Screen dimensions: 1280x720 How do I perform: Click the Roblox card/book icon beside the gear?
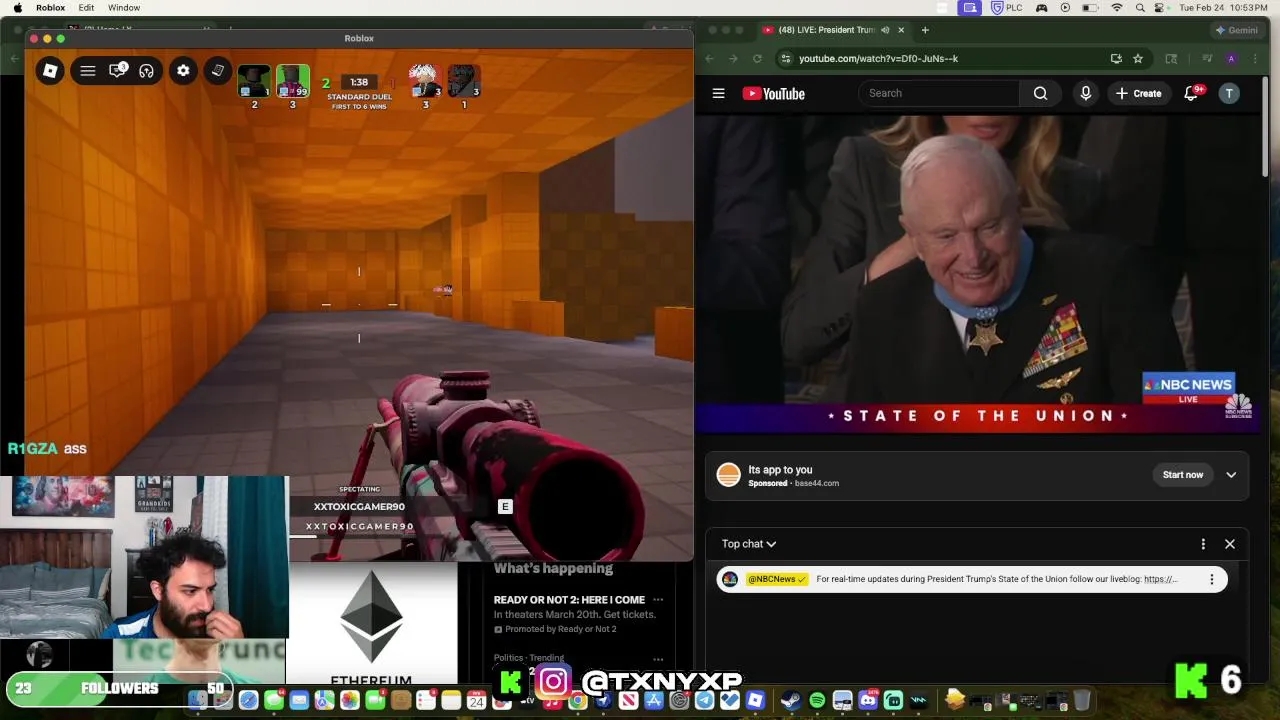[x=218, y=70]
